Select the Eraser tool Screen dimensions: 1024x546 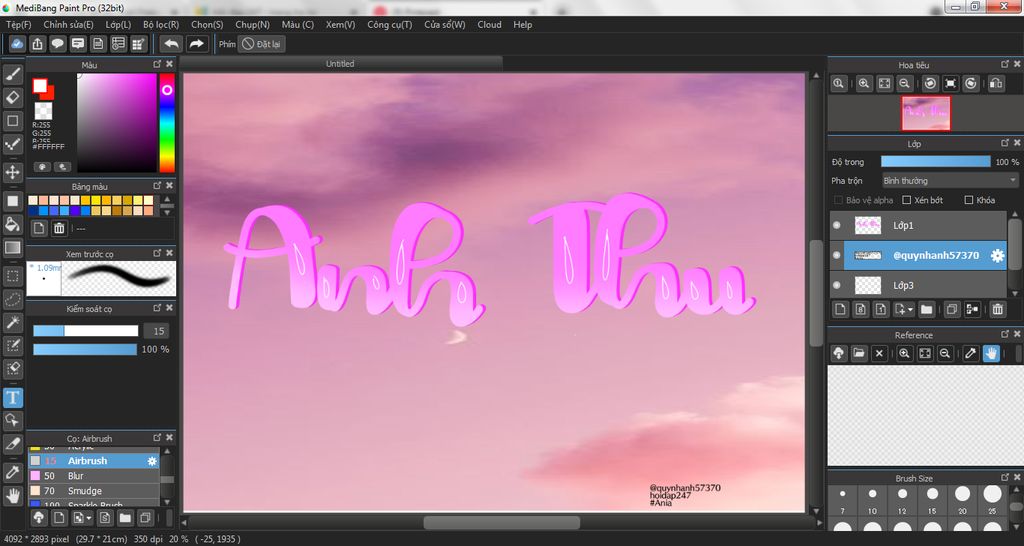pyautogui.click(x=12, y=97)
